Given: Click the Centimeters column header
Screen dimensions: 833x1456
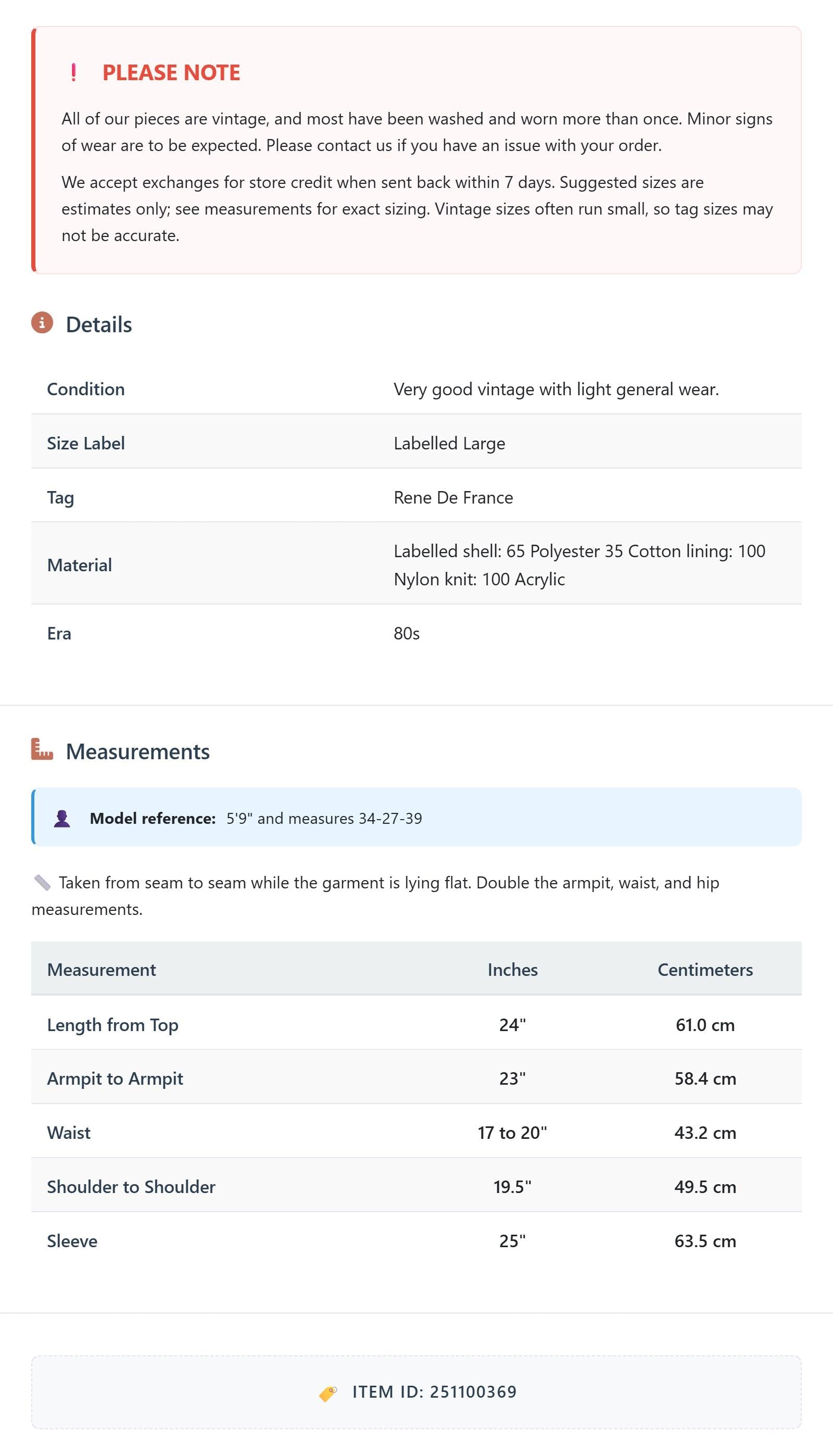Looking at the screenshot, I should [705, 970].
